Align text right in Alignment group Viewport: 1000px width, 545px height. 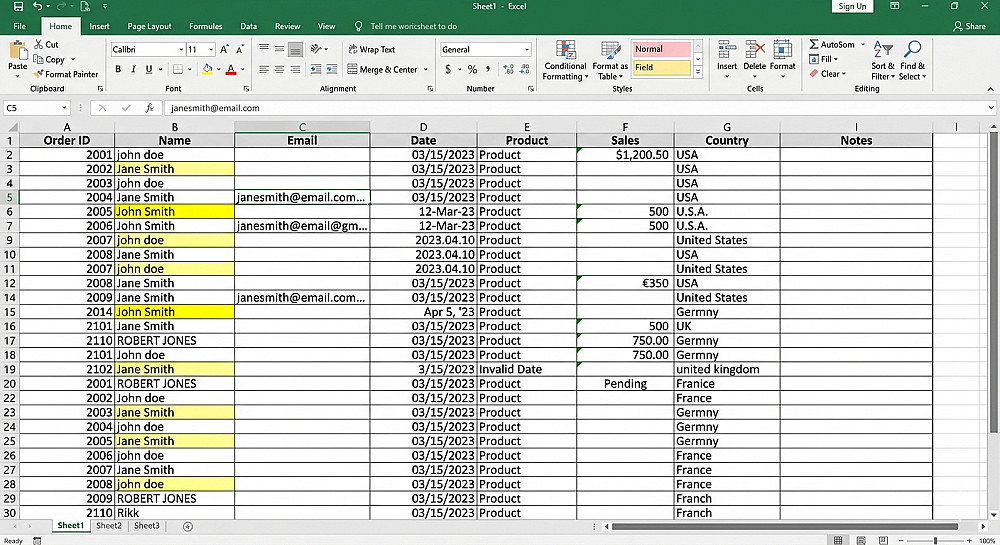tap(295, 69)
